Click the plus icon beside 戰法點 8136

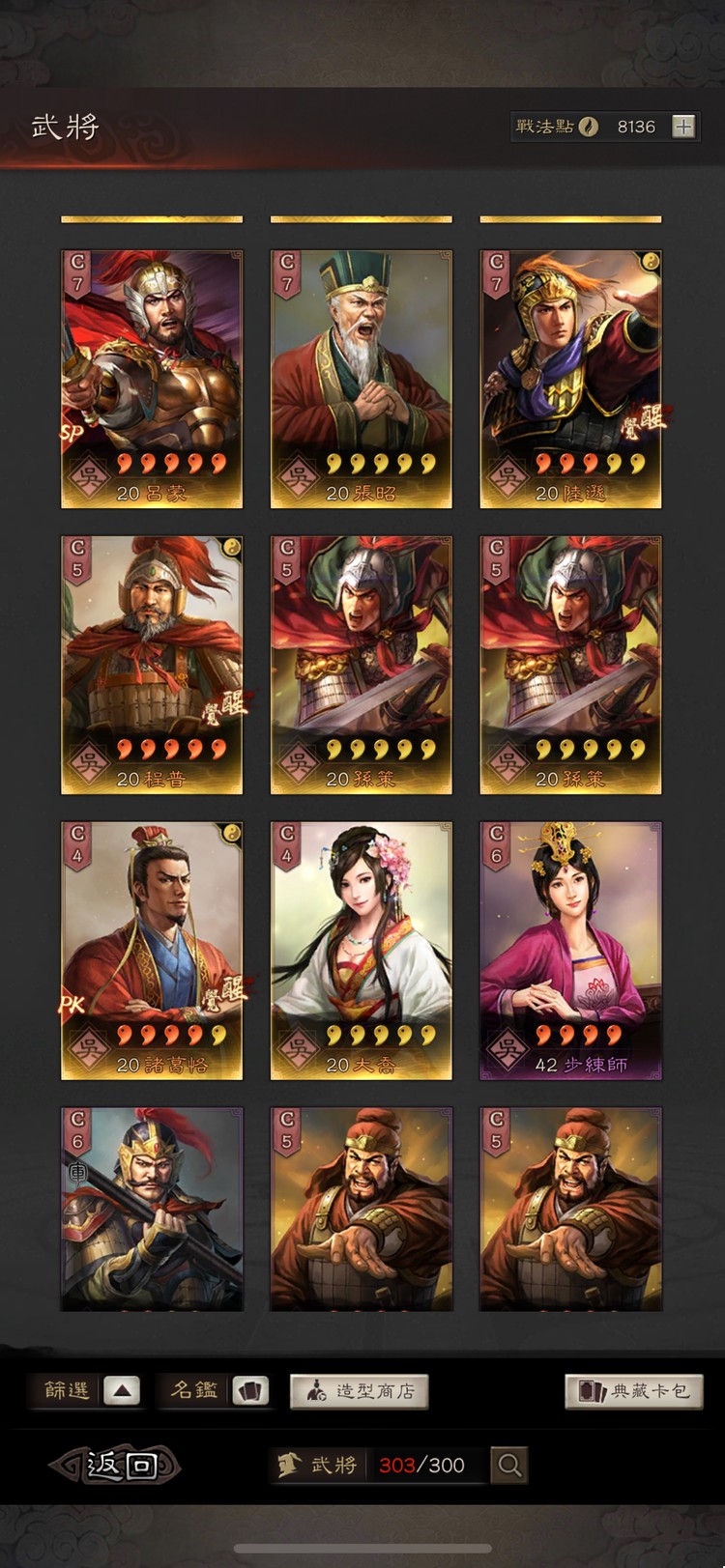pos(683,127)
